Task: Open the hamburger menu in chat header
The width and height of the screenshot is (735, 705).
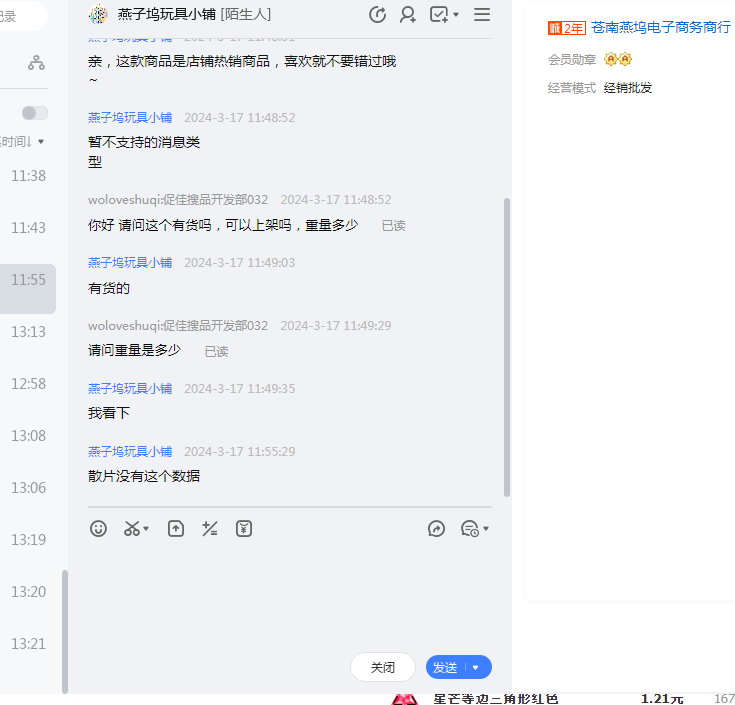Action: (482, 14)
